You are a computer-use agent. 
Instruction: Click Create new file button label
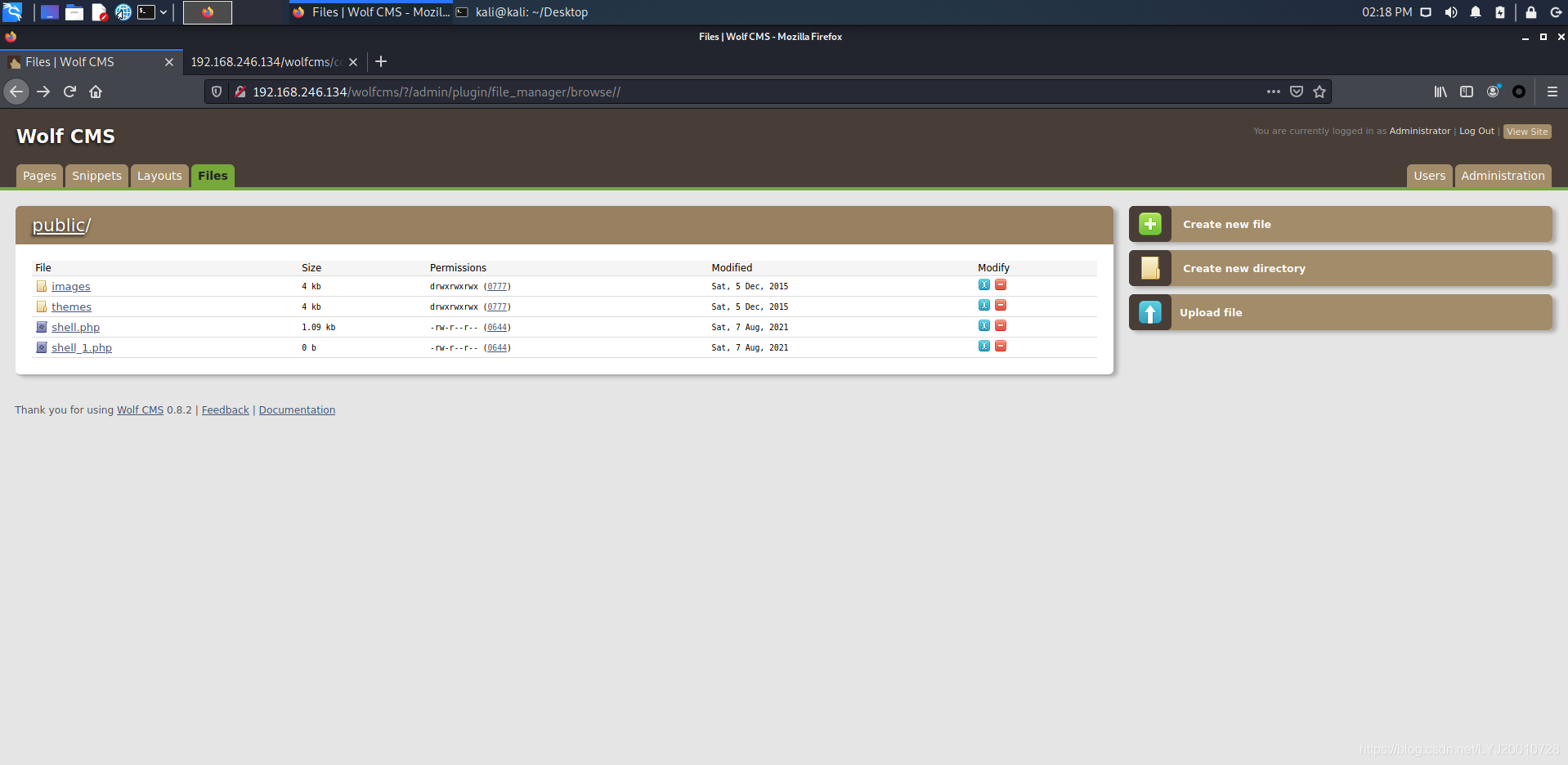pos(1227,224)
